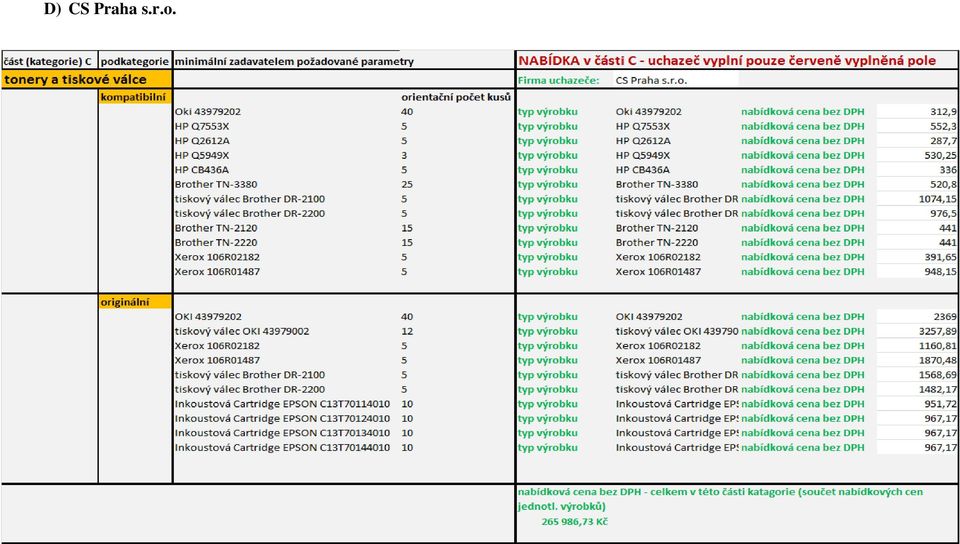Click the 'orientační počet kusů' column header
This screenshot has height=544, width=960.
456,97
